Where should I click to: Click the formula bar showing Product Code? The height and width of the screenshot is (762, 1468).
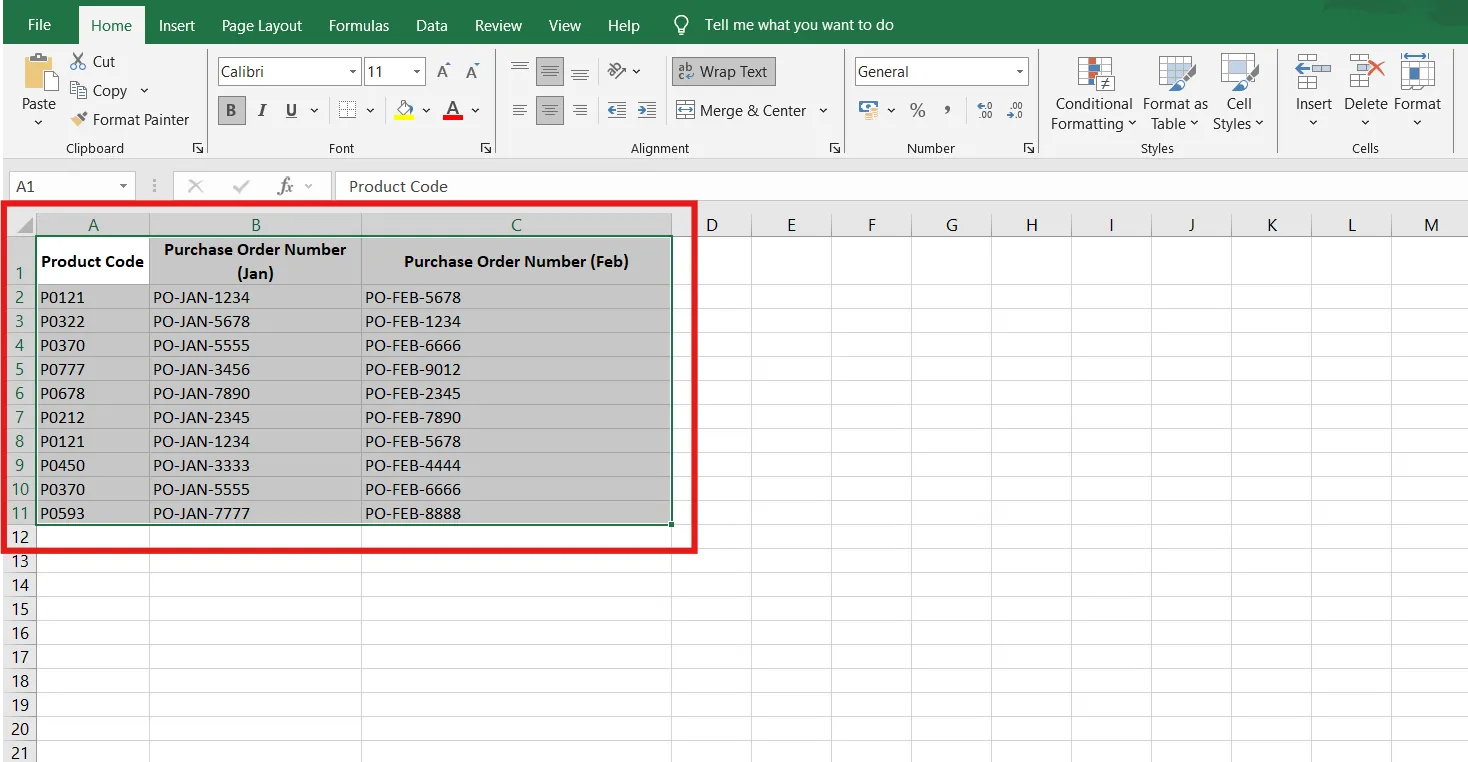[900, 186]
